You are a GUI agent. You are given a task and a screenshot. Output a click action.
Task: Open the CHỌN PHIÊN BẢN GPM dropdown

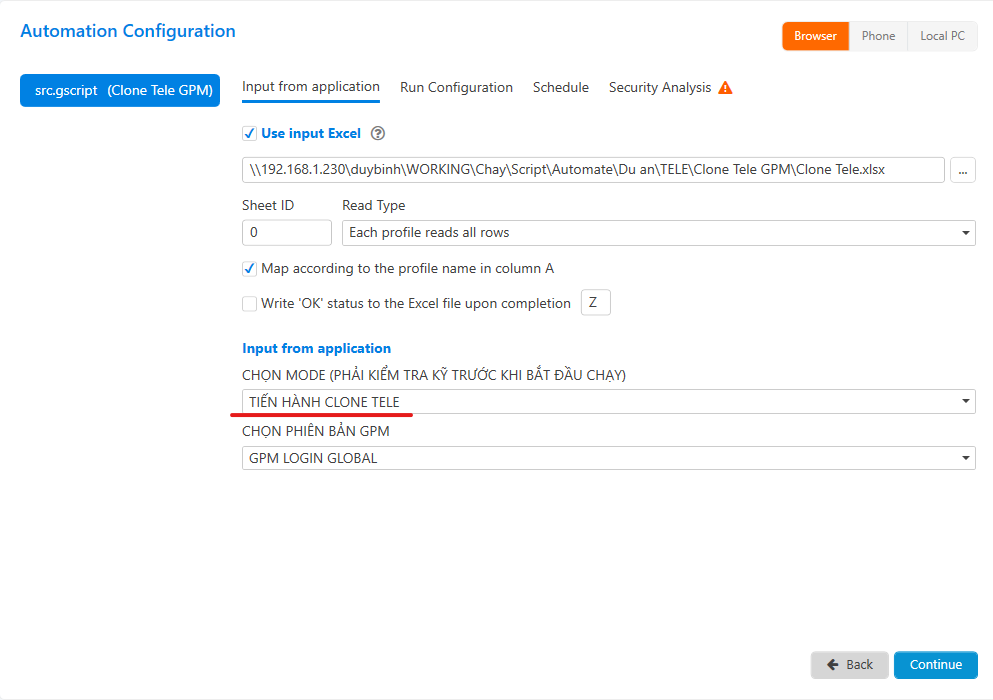pyautogui.click(x=608, y=458)
